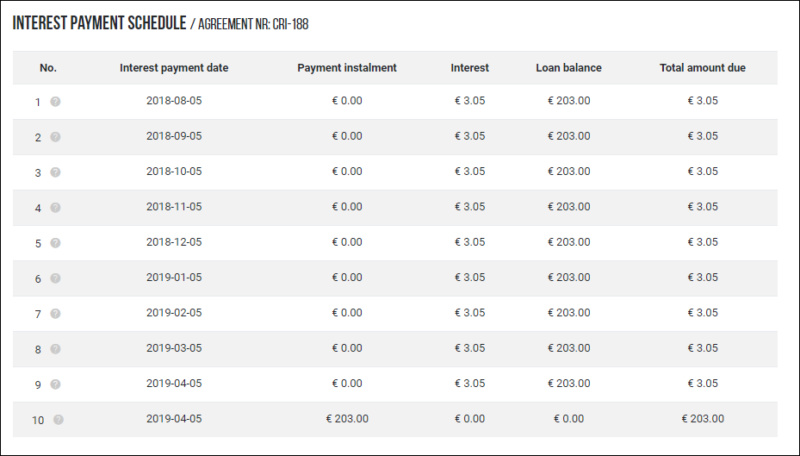Click the help icon next to row 10
The width and height of the screenshot is (800, 456).
click(58, 419)
